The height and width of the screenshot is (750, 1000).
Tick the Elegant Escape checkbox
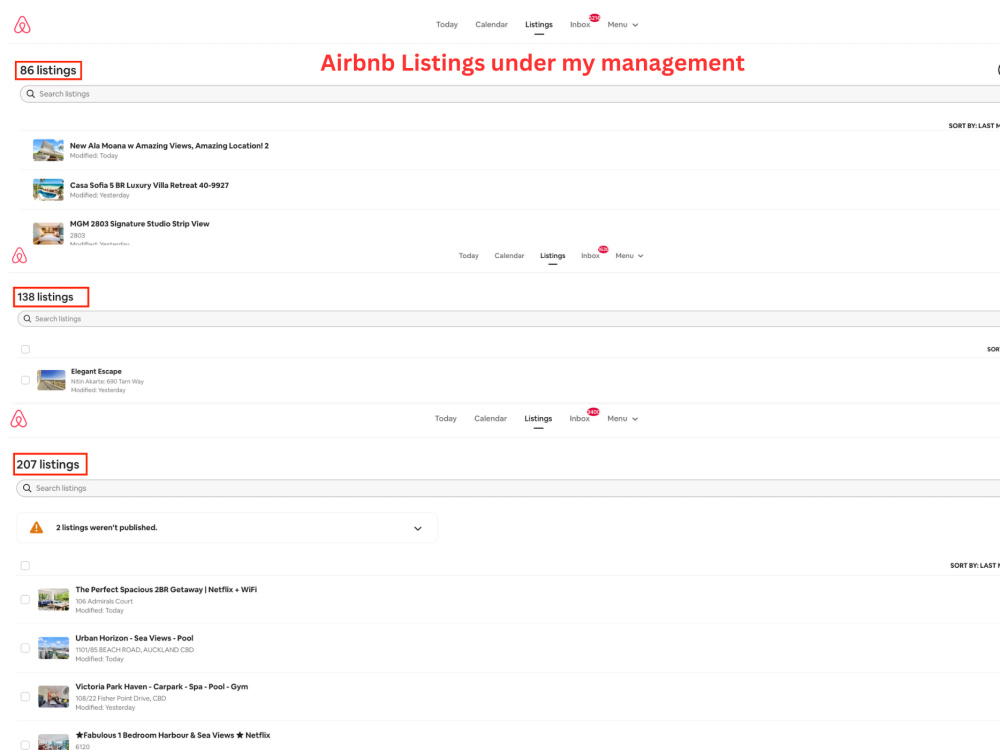[26, 380]
